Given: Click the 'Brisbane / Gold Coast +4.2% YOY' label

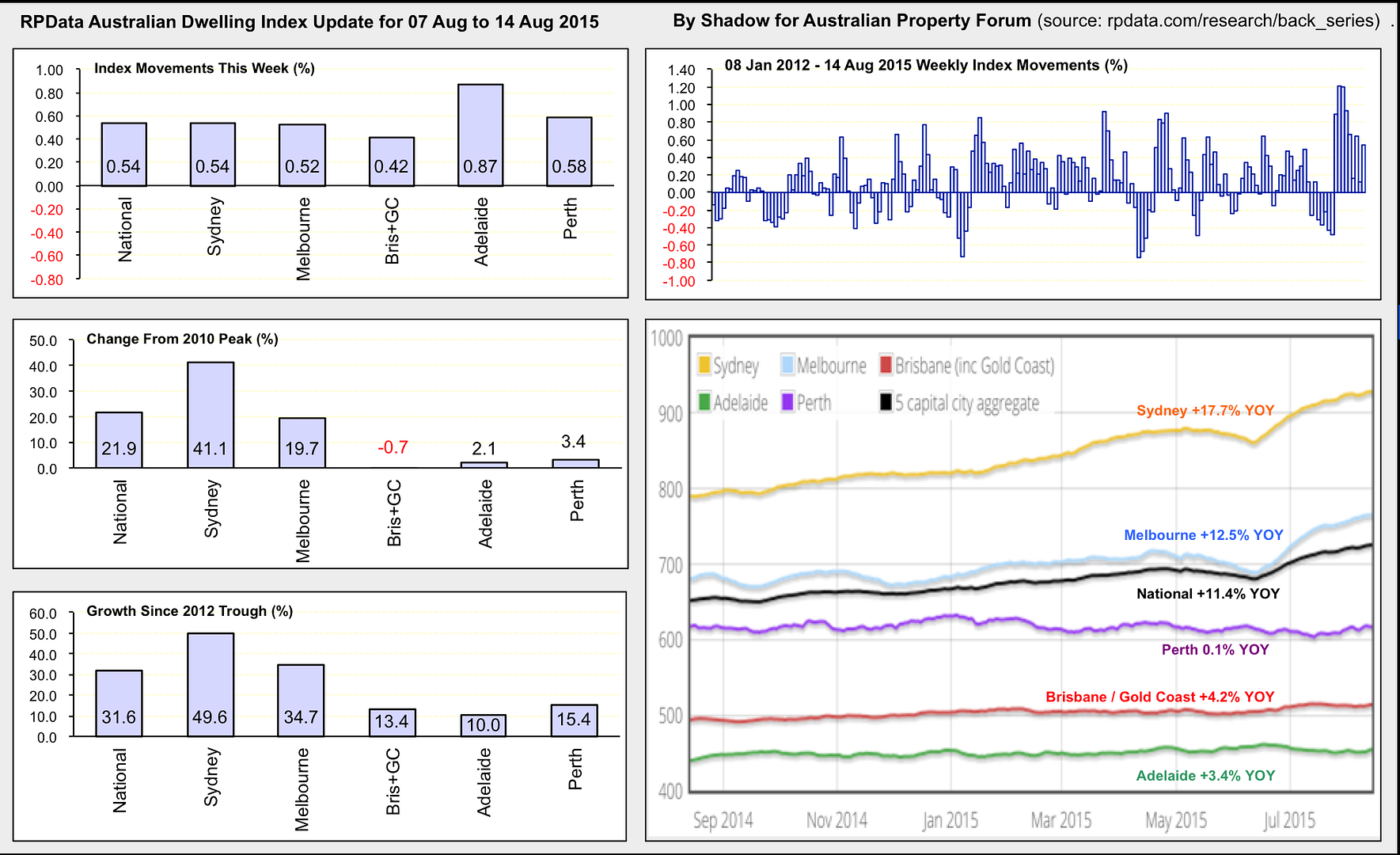Looking at the screenshot, I should (x=1159, y=697).
